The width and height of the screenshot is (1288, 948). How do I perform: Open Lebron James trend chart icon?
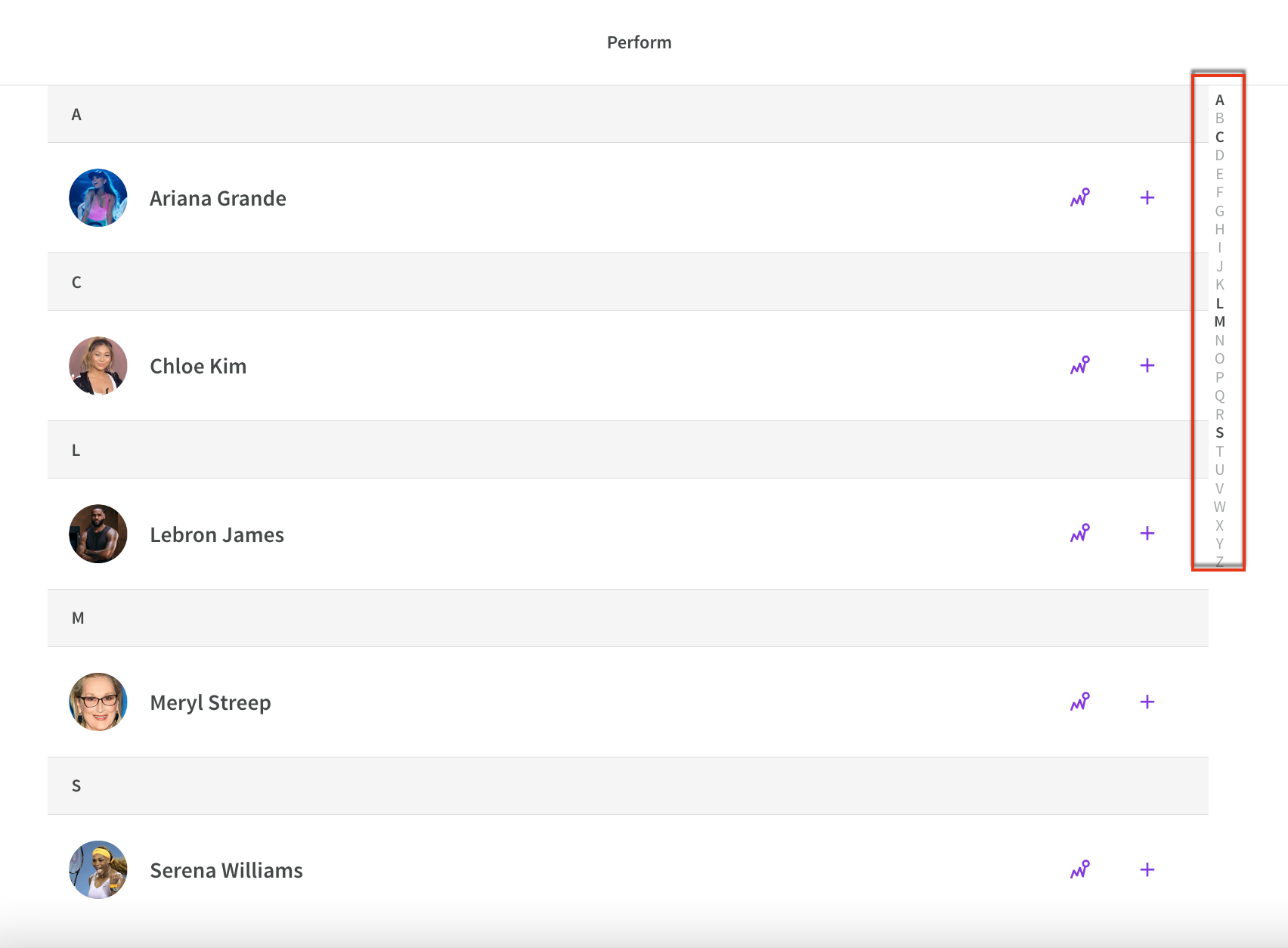tap(1080, 533)
